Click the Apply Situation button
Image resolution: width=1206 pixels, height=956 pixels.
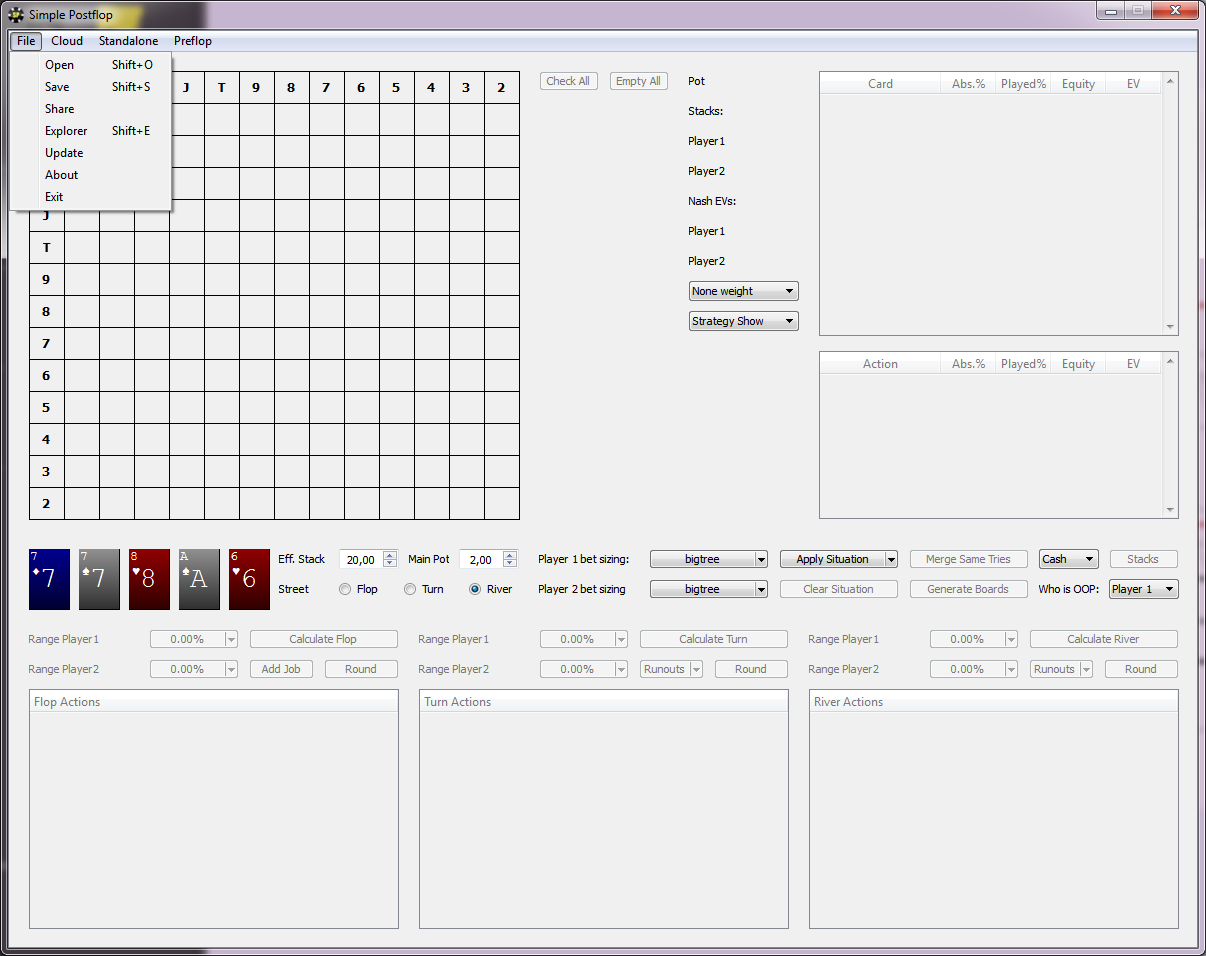point(832,559)
